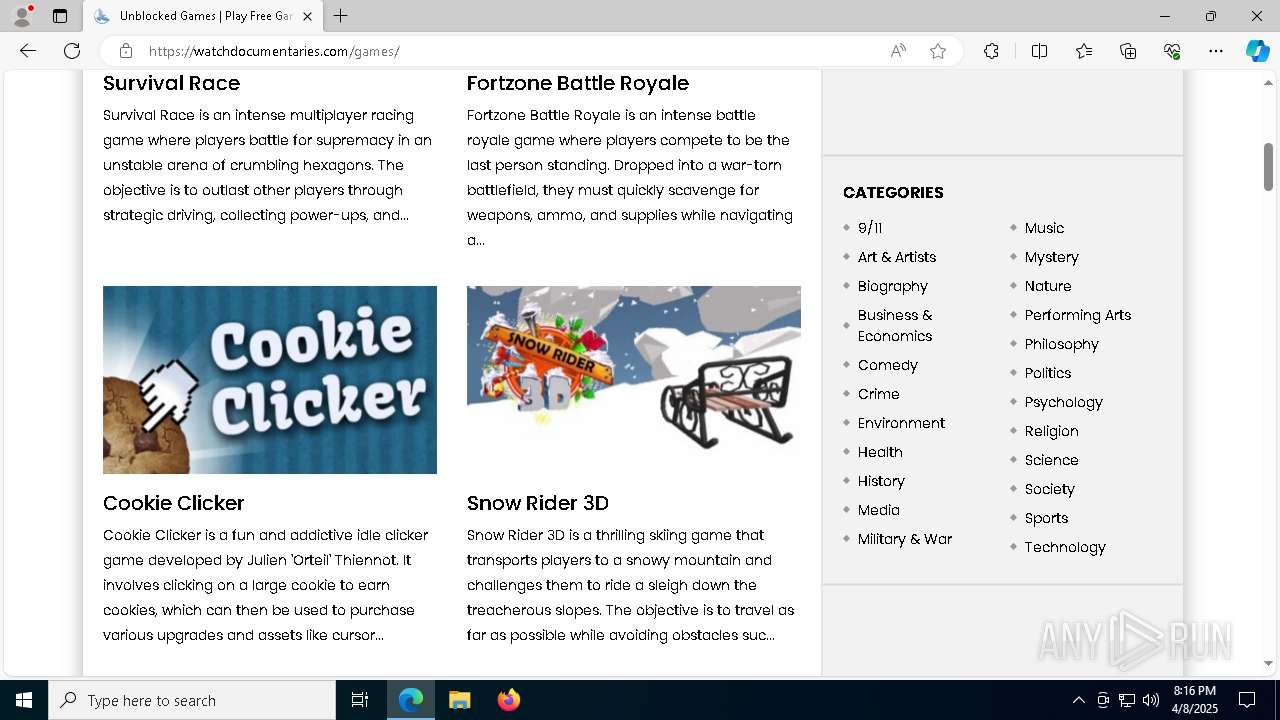The image size is (1280, 720).
Task: Open File Explorer from taskbar
Action: pyautogui.click(x=460, y=700)
